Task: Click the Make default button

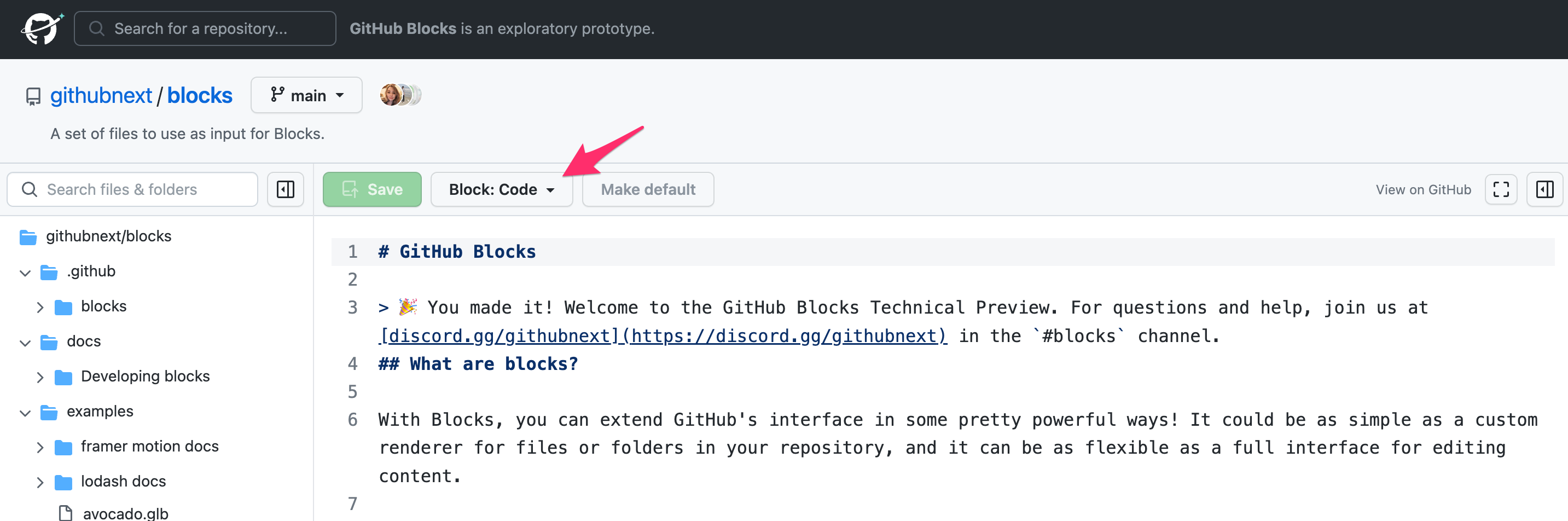Action: click(x=648, y=189)
